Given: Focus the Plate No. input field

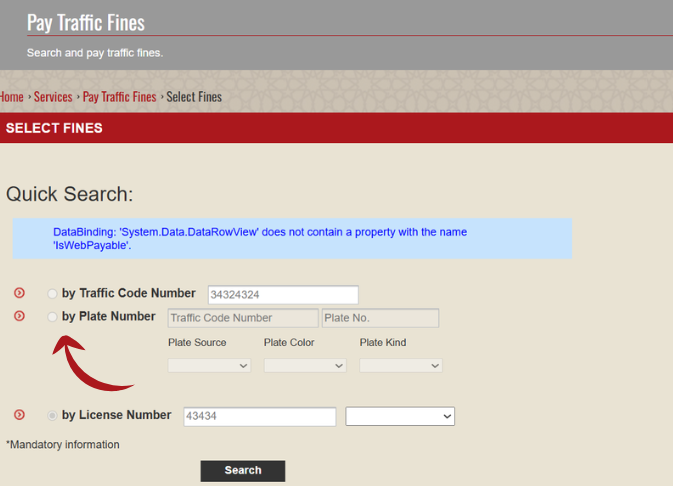Looking at the screenshot, I should coord(380,318).
